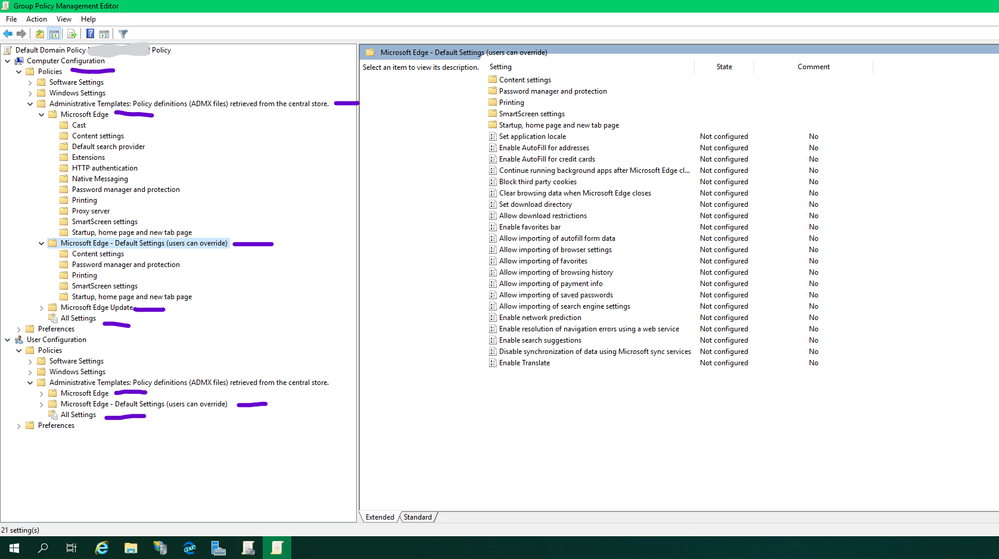Click the All Settings icon under Computer Configuration

coord(53,318)
